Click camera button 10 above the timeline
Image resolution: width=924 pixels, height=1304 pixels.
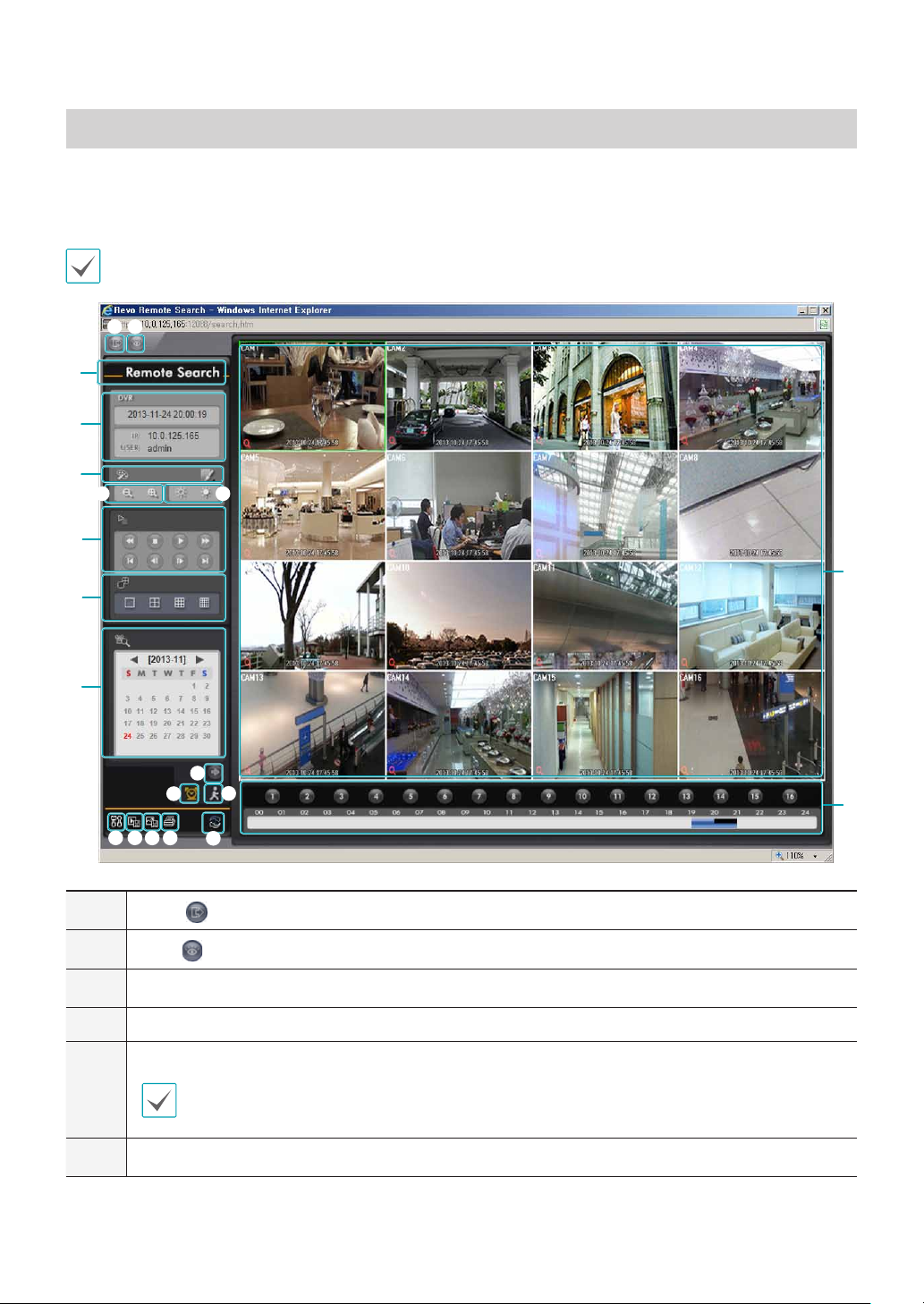point(582,796)
